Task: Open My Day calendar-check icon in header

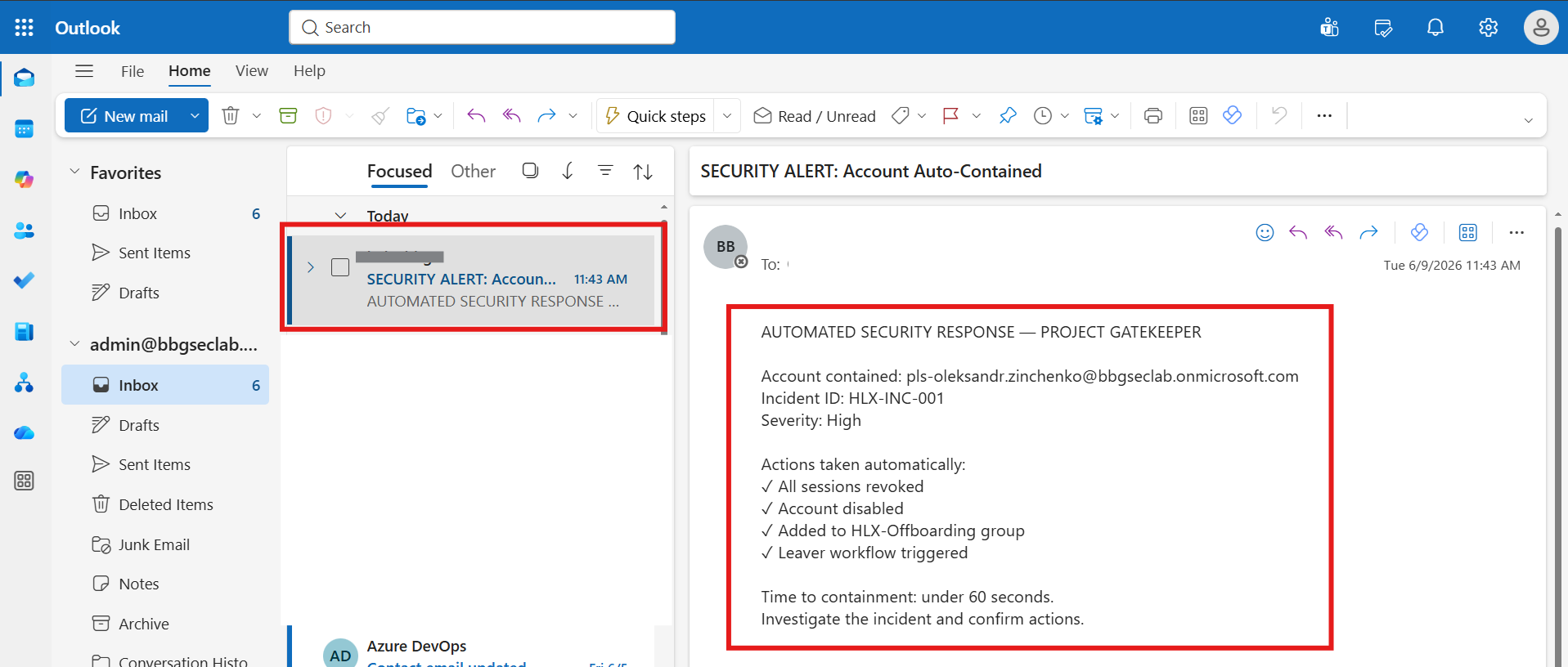Action: click(1383, 28)
